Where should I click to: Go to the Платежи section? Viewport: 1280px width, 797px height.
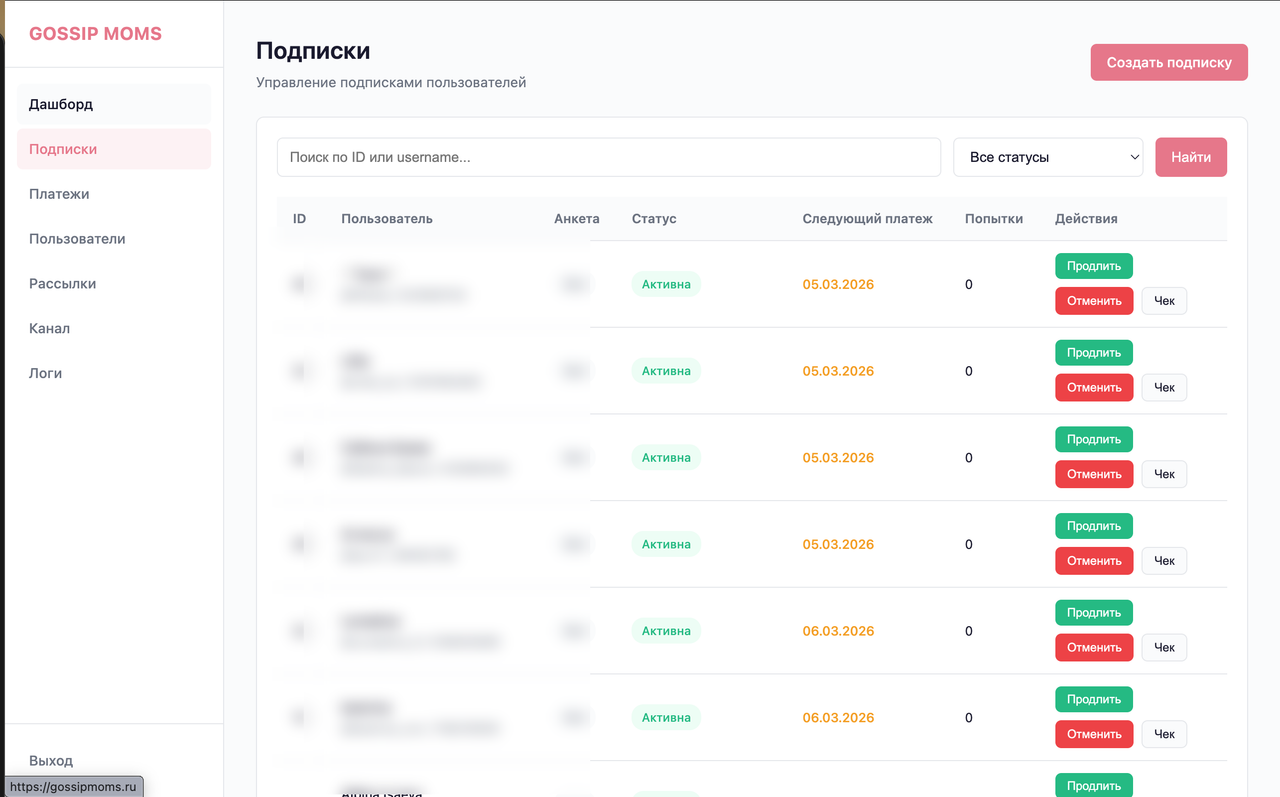tap(59, 194)
